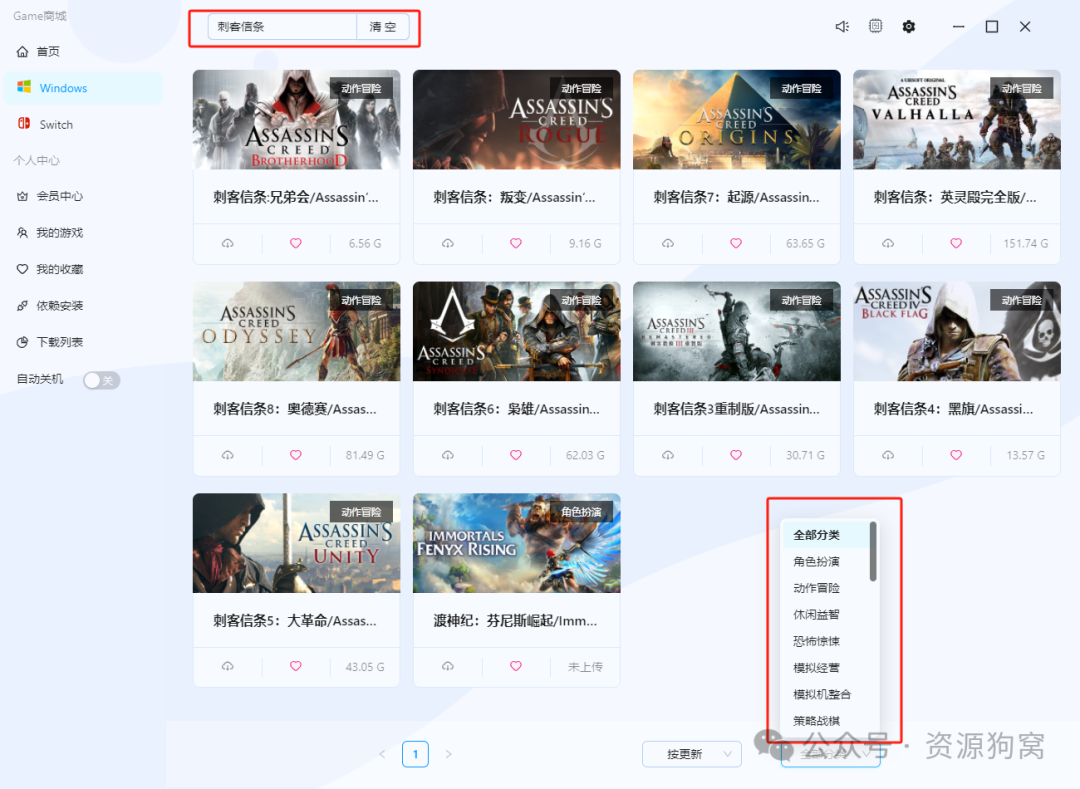Image resolution: width=1080 pixels, height=789 pixels.
Task: Click the 未上传 status text
Action: coord(585,666)
